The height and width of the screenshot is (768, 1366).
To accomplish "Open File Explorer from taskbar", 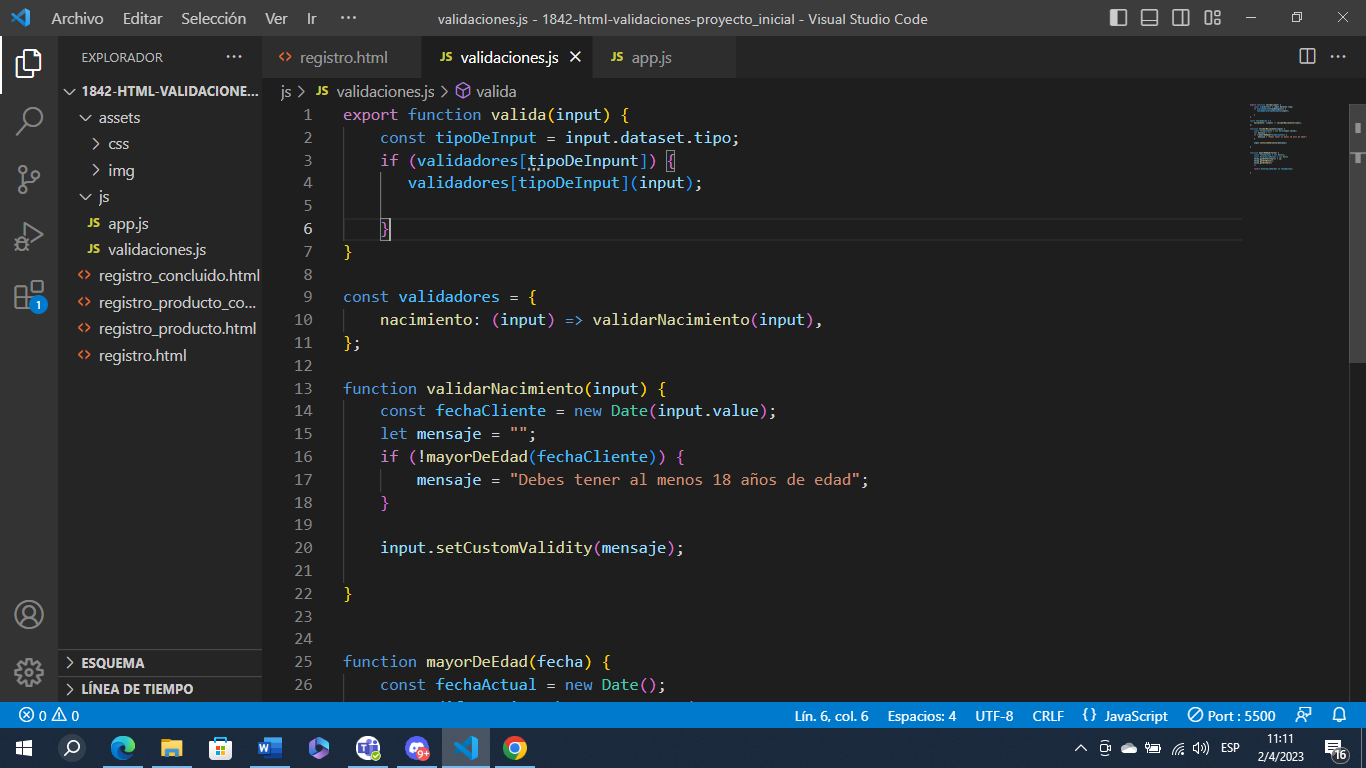I will (x=172, y=748).
